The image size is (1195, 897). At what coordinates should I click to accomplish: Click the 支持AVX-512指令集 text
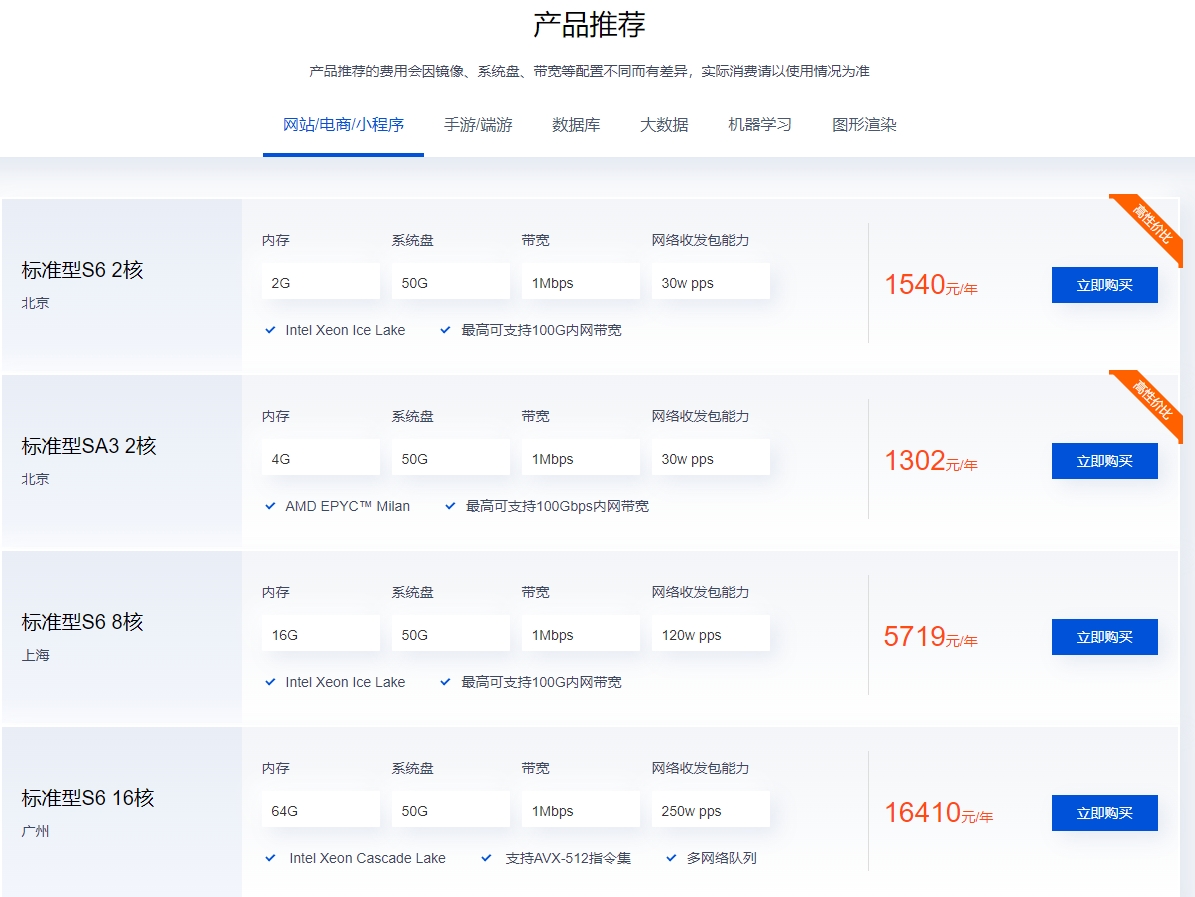568,858
